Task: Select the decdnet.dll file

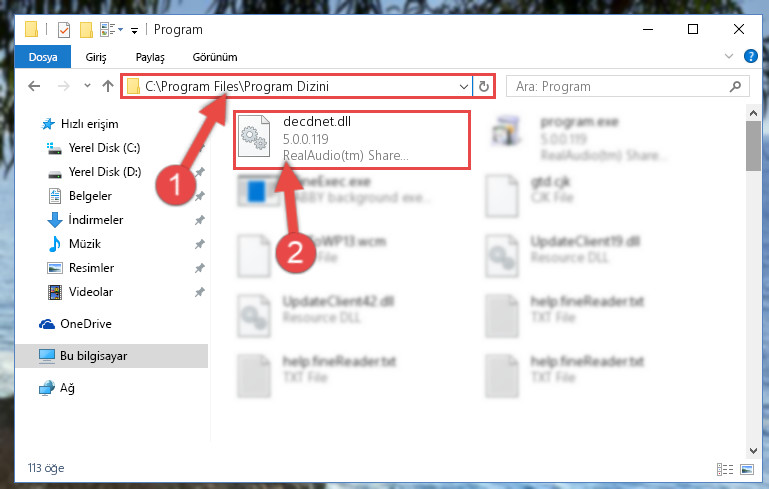Action: pos(352,139)
